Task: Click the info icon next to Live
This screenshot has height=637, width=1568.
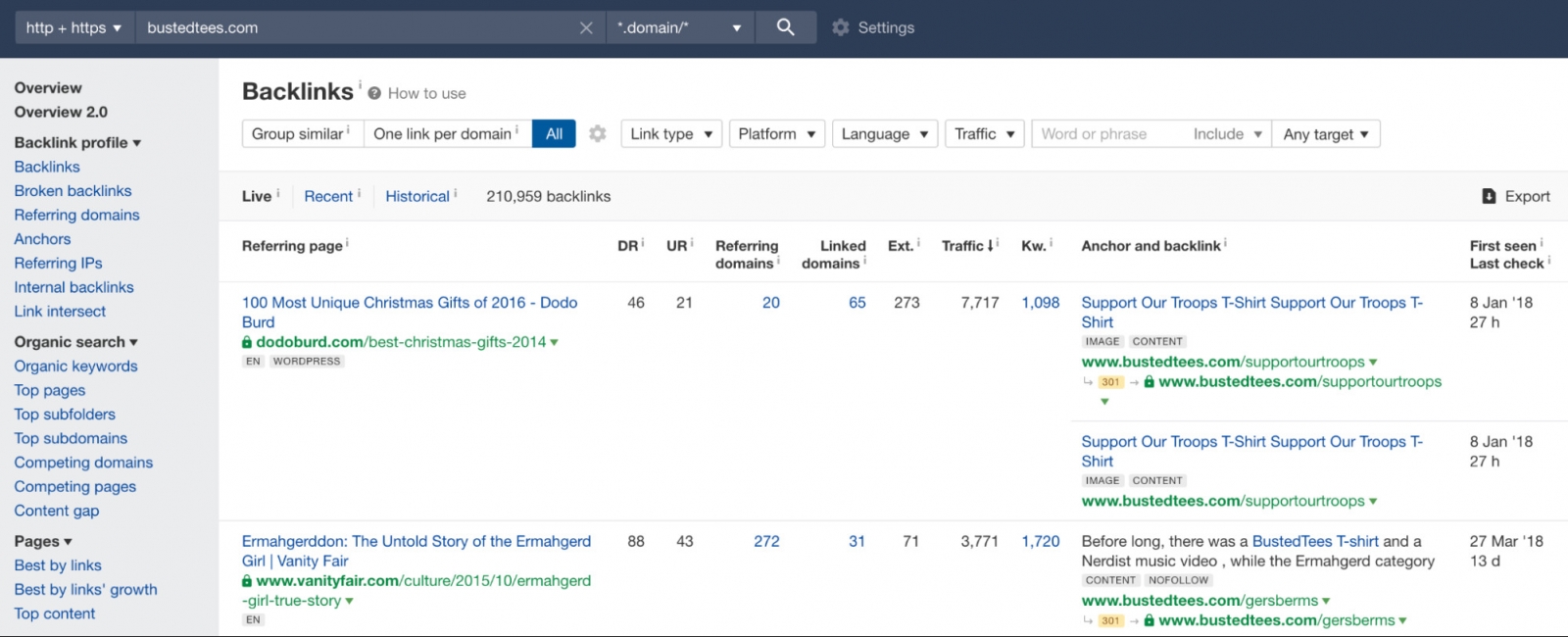Action: pos(278,193)
